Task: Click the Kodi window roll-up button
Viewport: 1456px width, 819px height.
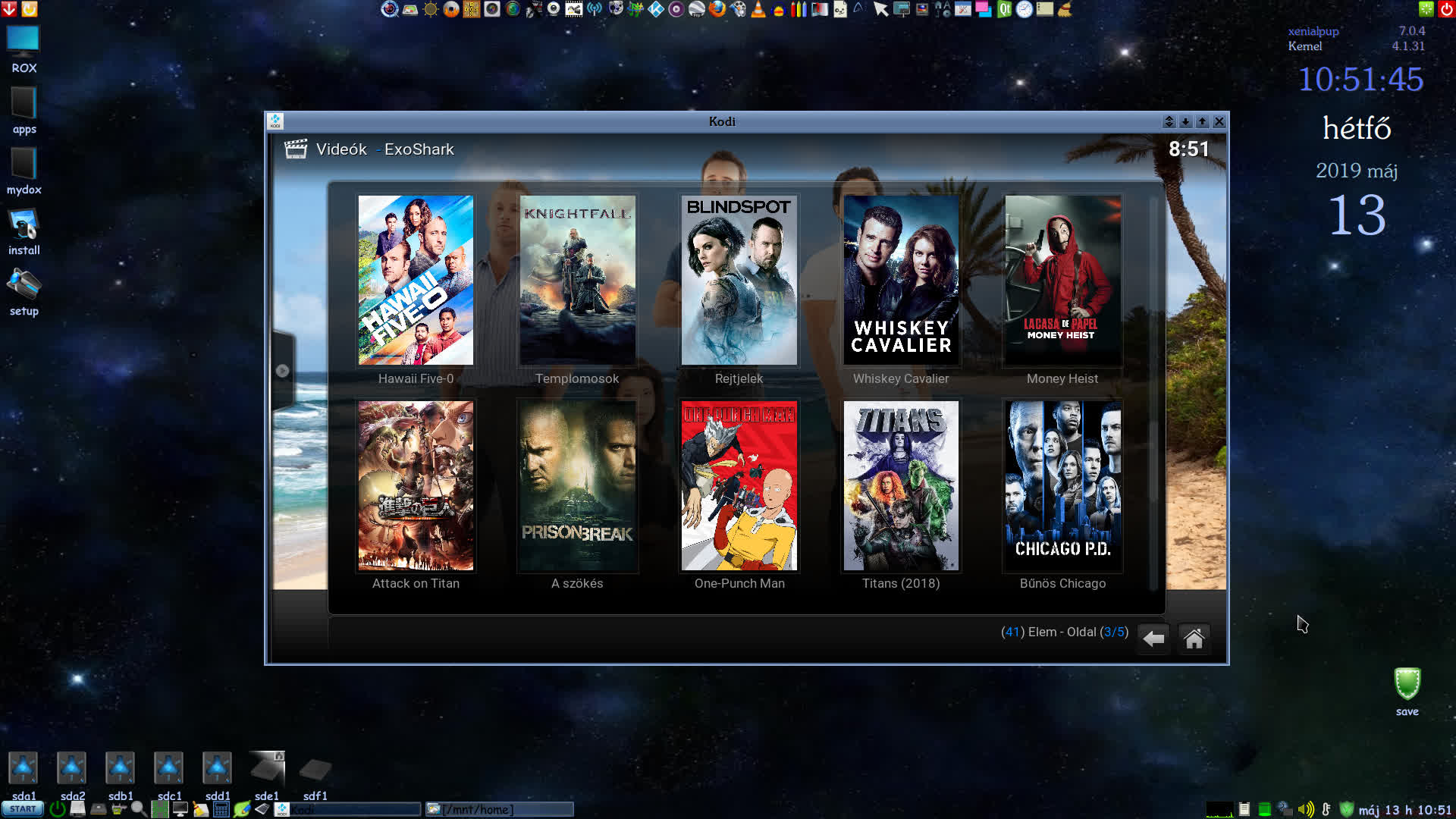Action: coord(1169,121)
